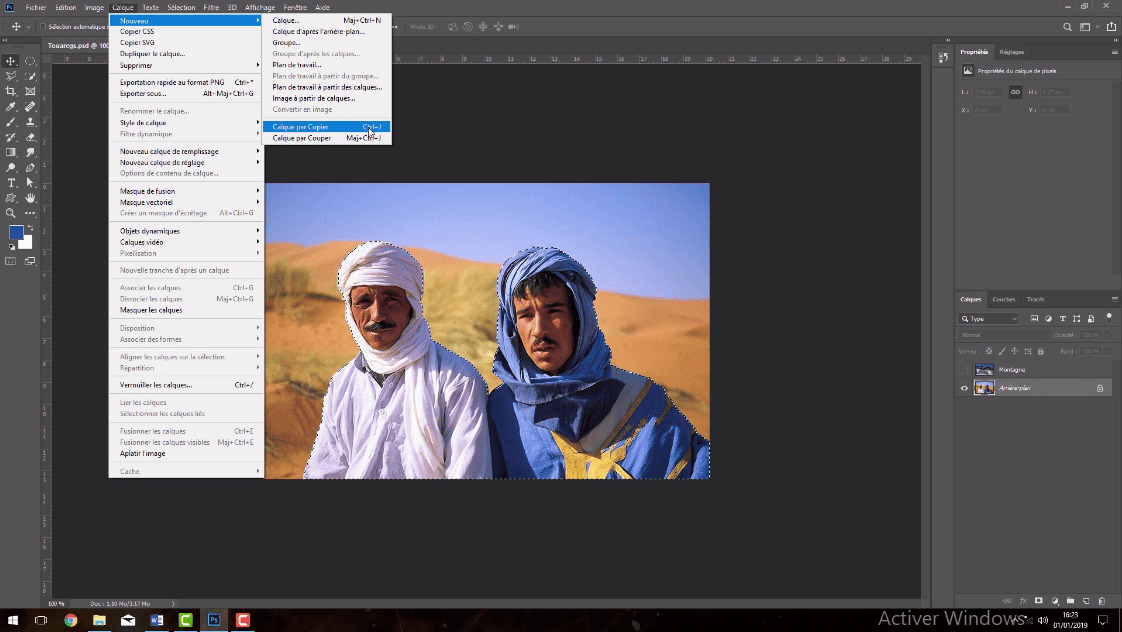Hide the Arrière-plan layer with eye icon
The image size is (1122, 632).
(x=964, y=388)
